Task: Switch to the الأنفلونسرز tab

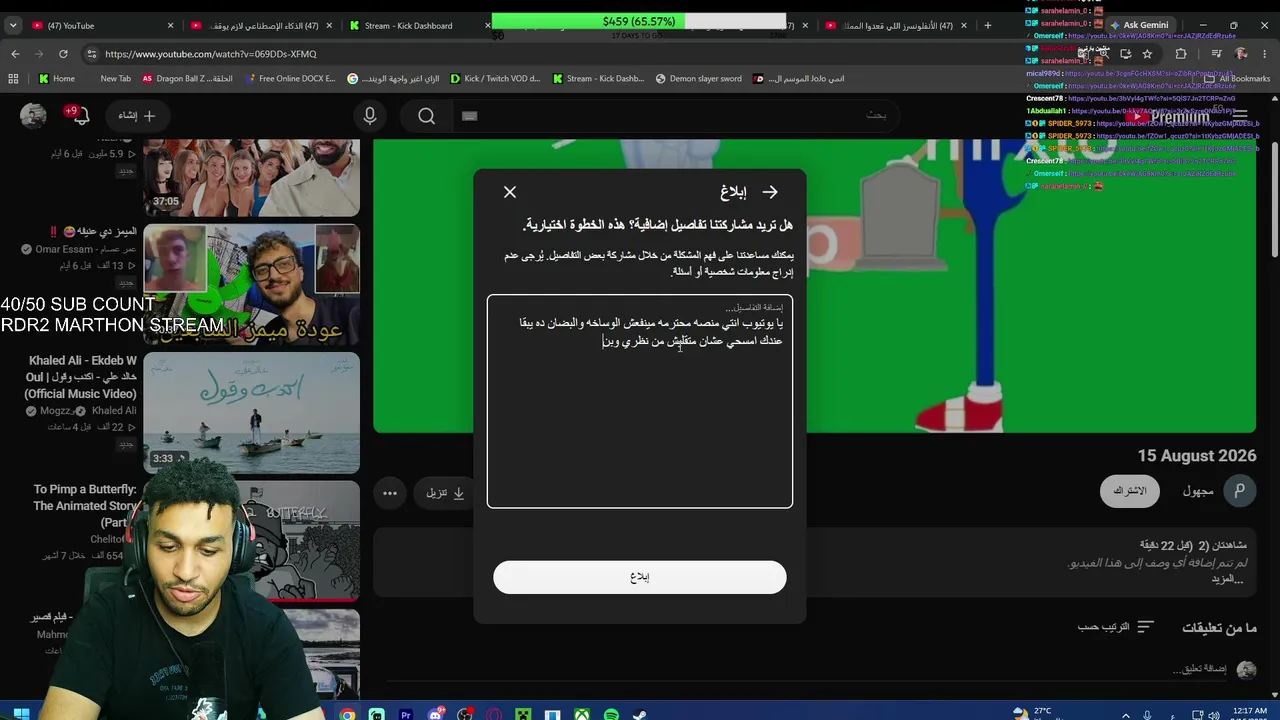Action: click(x=897, y=26)
